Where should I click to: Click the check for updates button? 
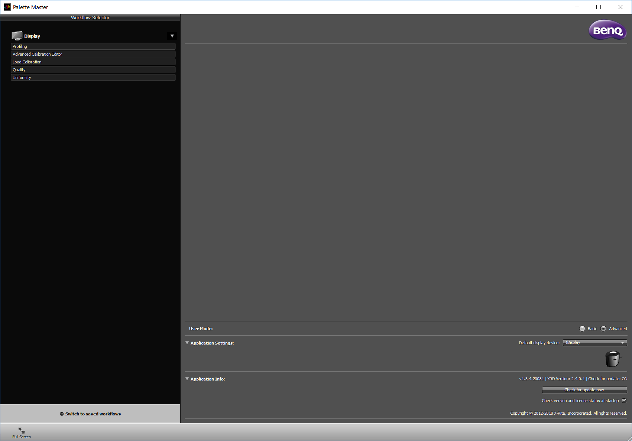click(x=584, y=390)
